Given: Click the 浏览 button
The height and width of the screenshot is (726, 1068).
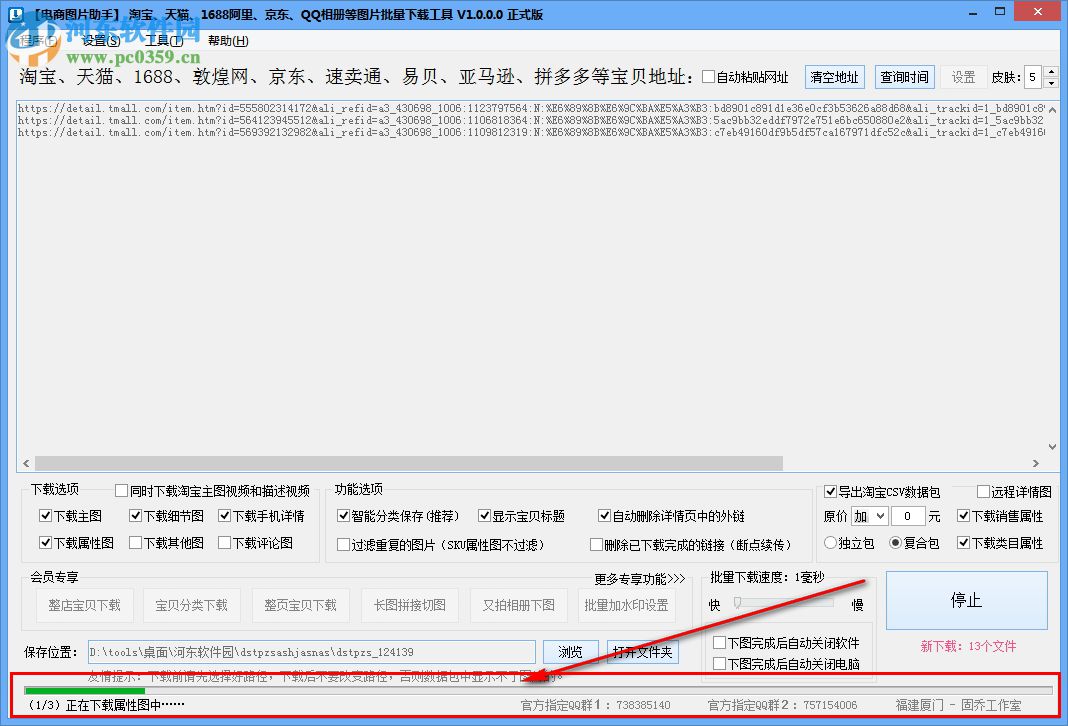Looking at the screenshot, I should coord(570,652).
